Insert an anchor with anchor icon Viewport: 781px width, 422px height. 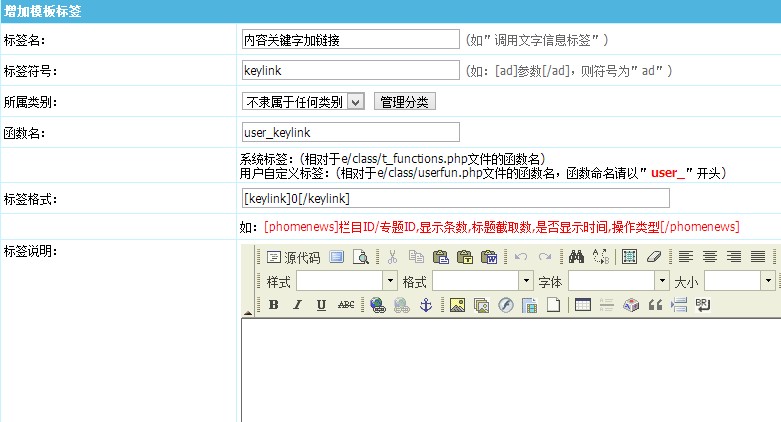click(x=424, y=305)
